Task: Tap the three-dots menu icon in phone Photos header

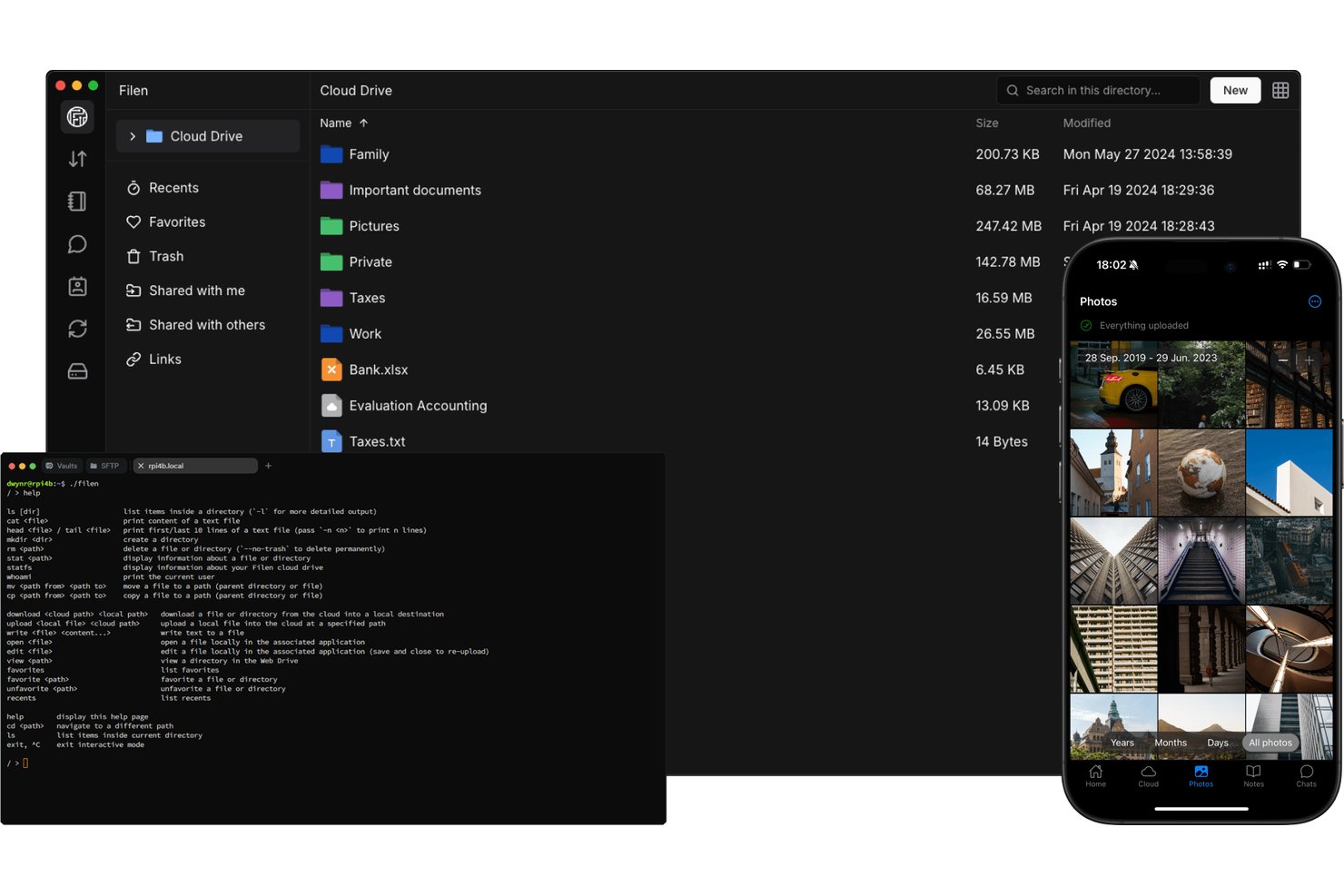Action: 1314,301
